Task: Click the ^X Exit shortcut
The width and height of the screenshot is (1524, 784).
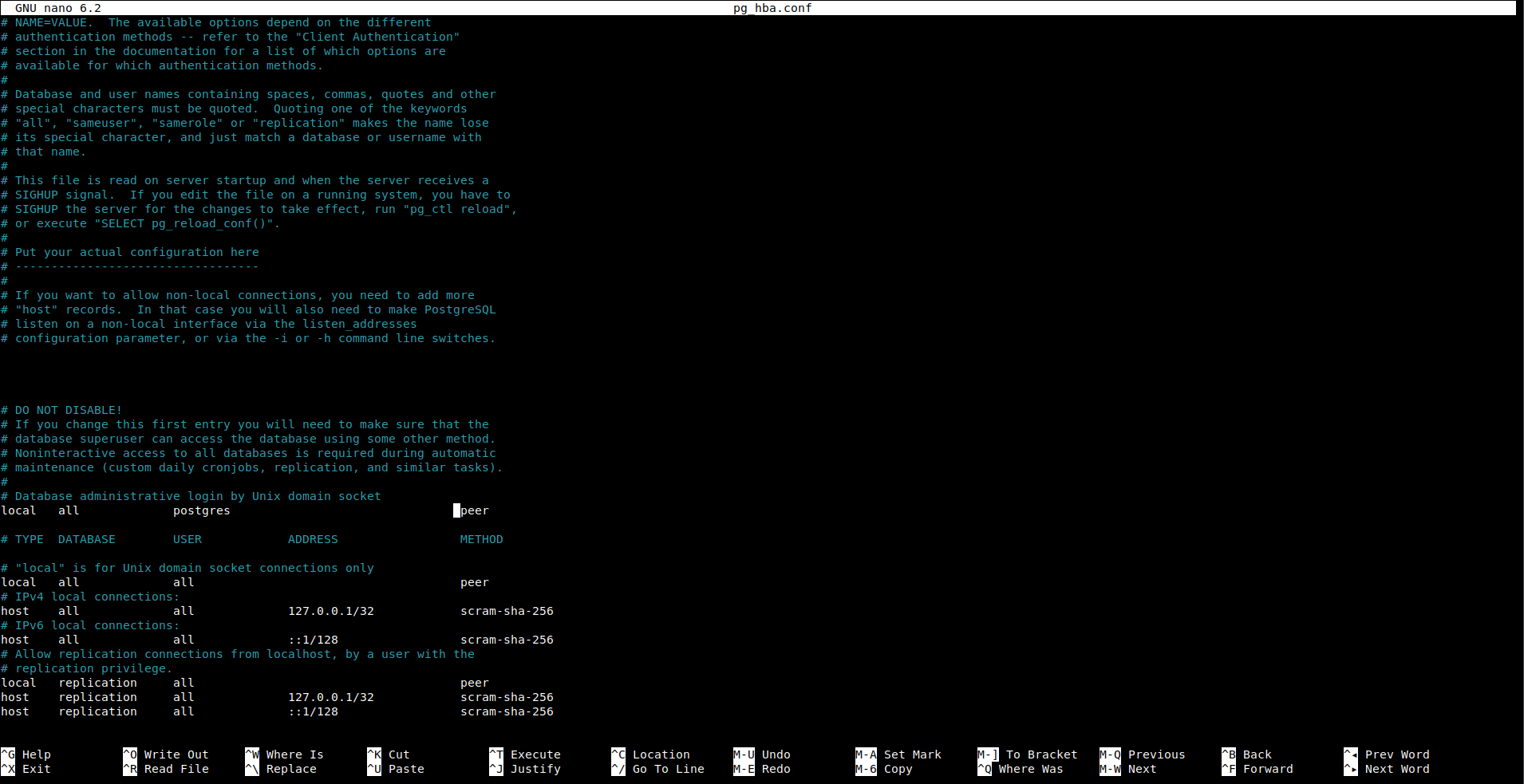Action: coord(26,769)
